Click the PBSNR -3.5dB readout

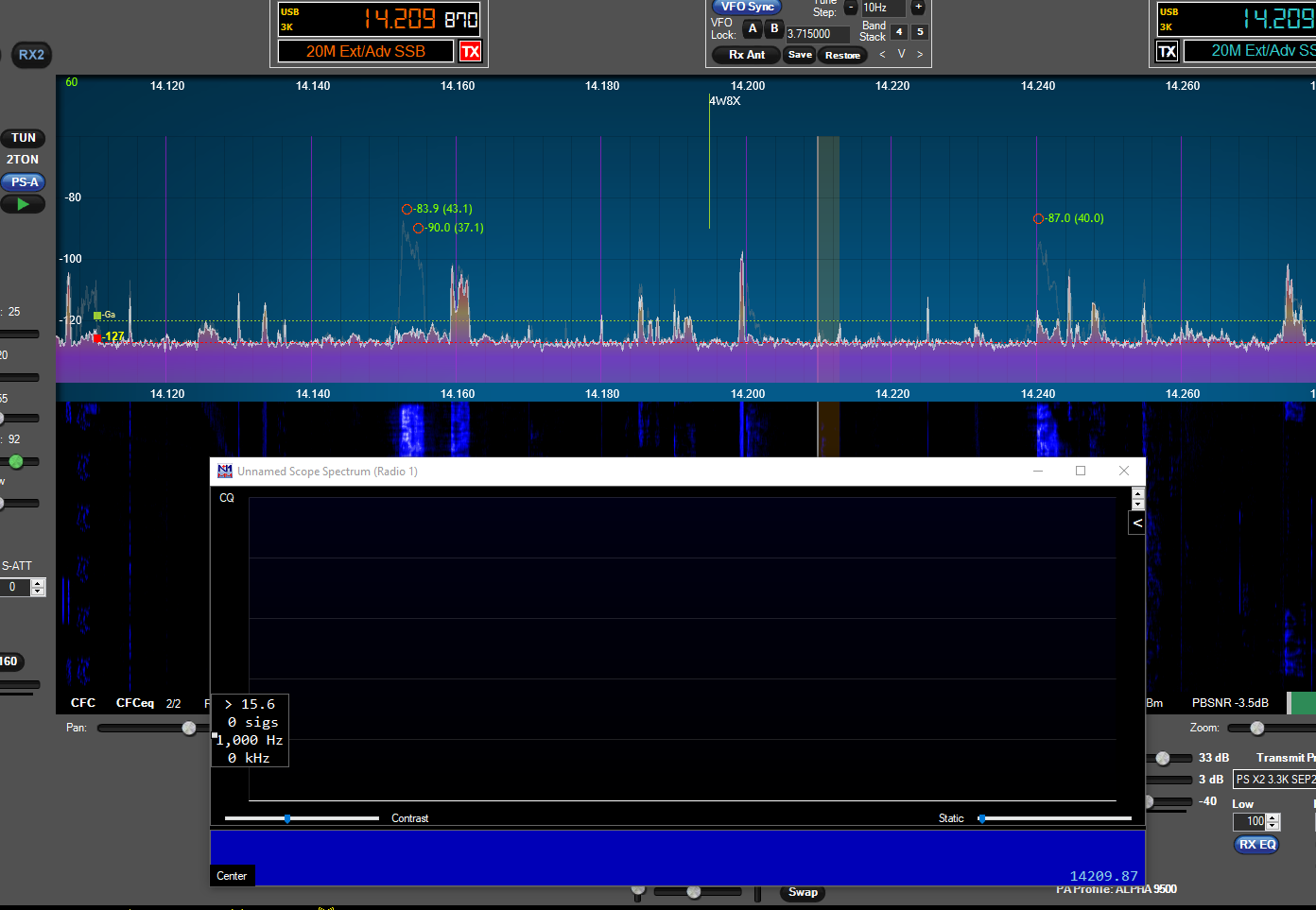[x=1230, y=703]
